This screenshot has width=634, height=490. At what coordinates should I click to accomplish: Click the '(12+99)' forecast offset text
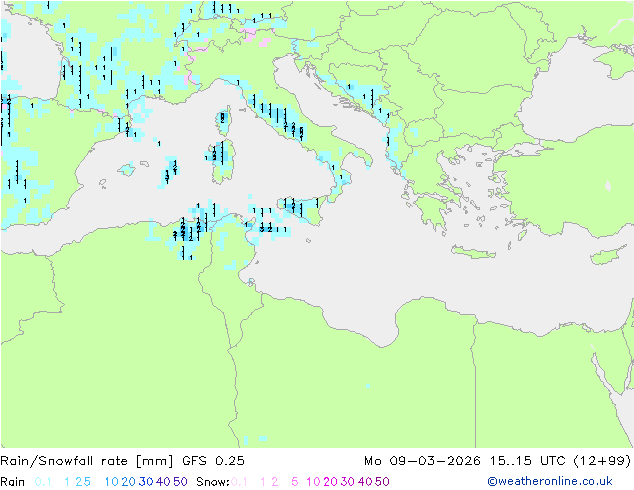[602, 461]
